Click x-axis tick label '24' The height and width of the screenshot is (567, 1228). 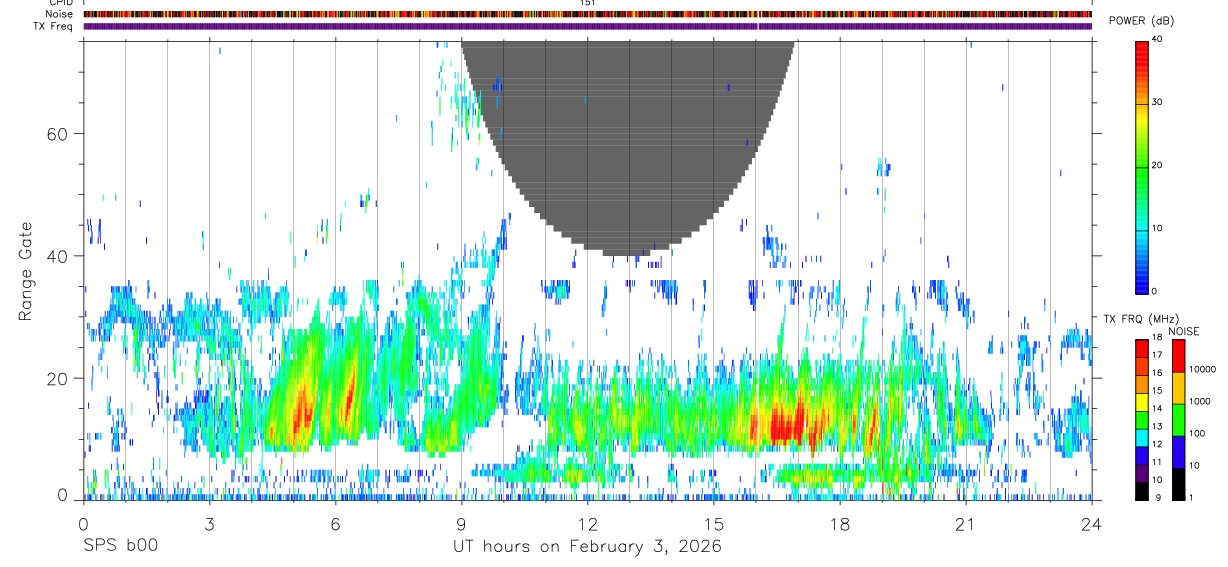(1091, 526)
